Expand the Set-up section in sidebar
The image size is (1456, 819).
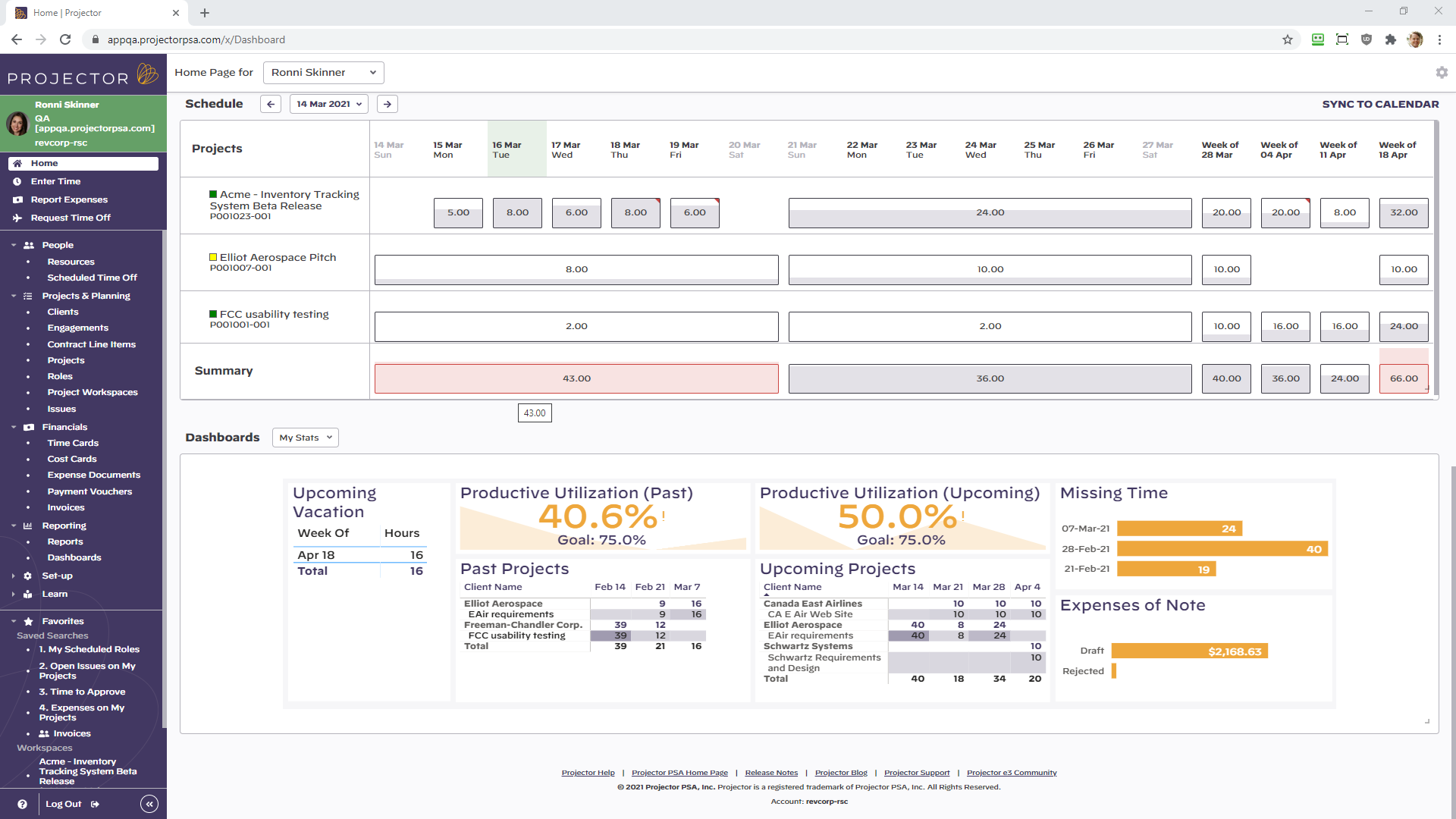(14, 576)
